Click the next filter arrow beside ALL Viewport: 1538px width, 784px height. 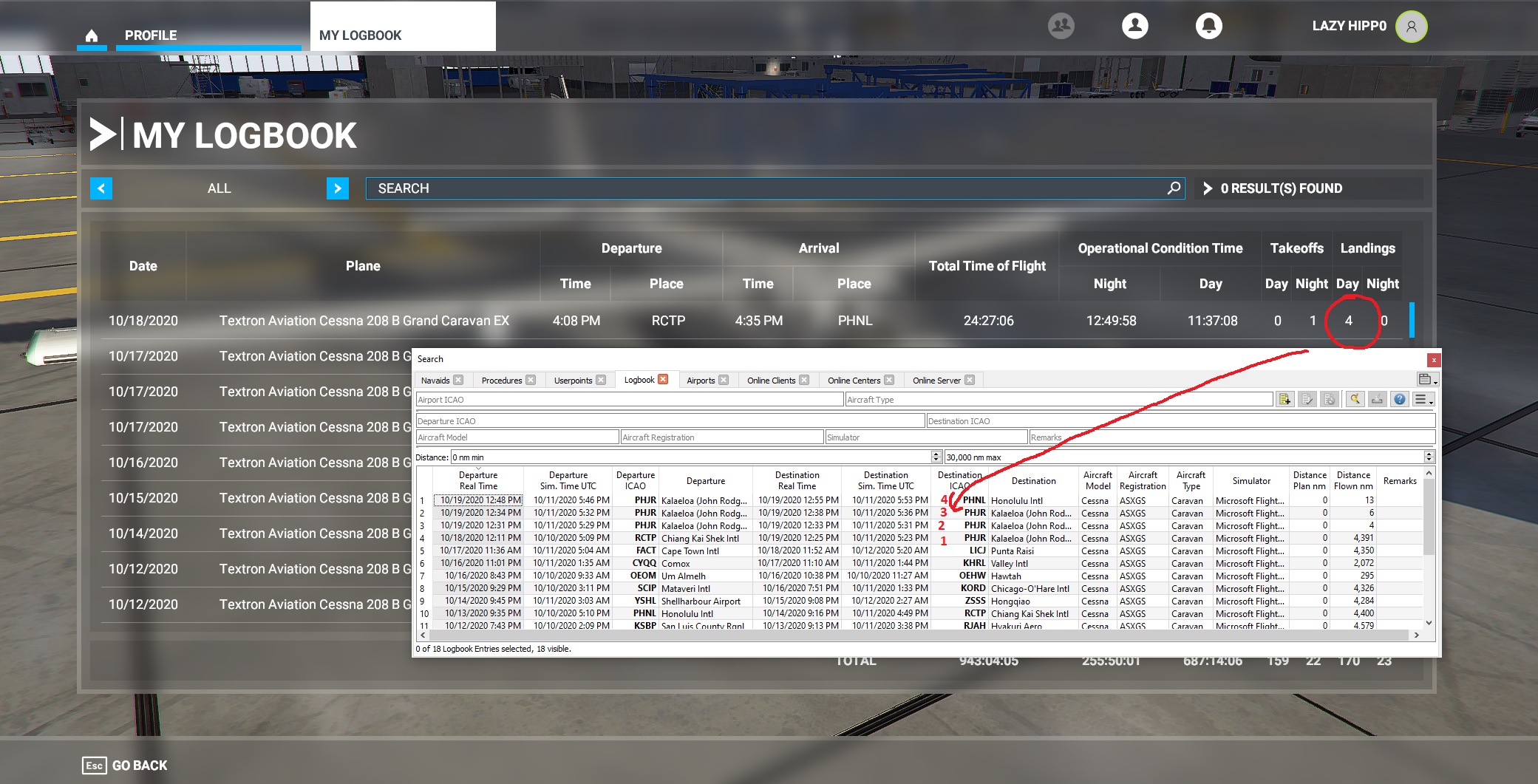338,188
